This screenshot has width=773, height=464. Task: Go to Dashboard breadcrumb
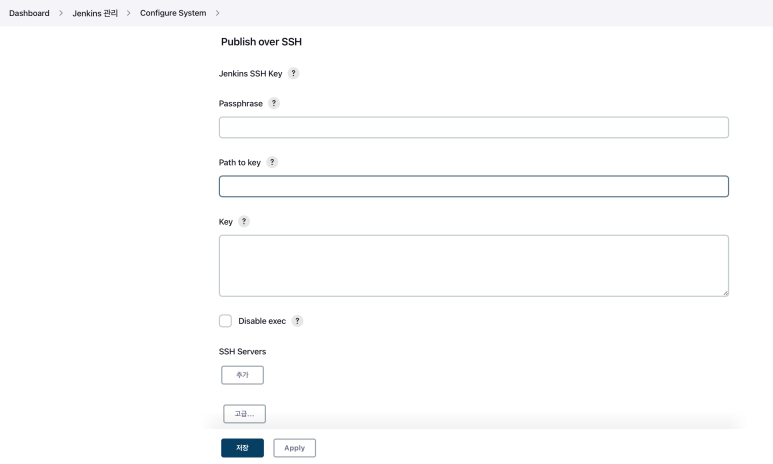tap(29, 13)
